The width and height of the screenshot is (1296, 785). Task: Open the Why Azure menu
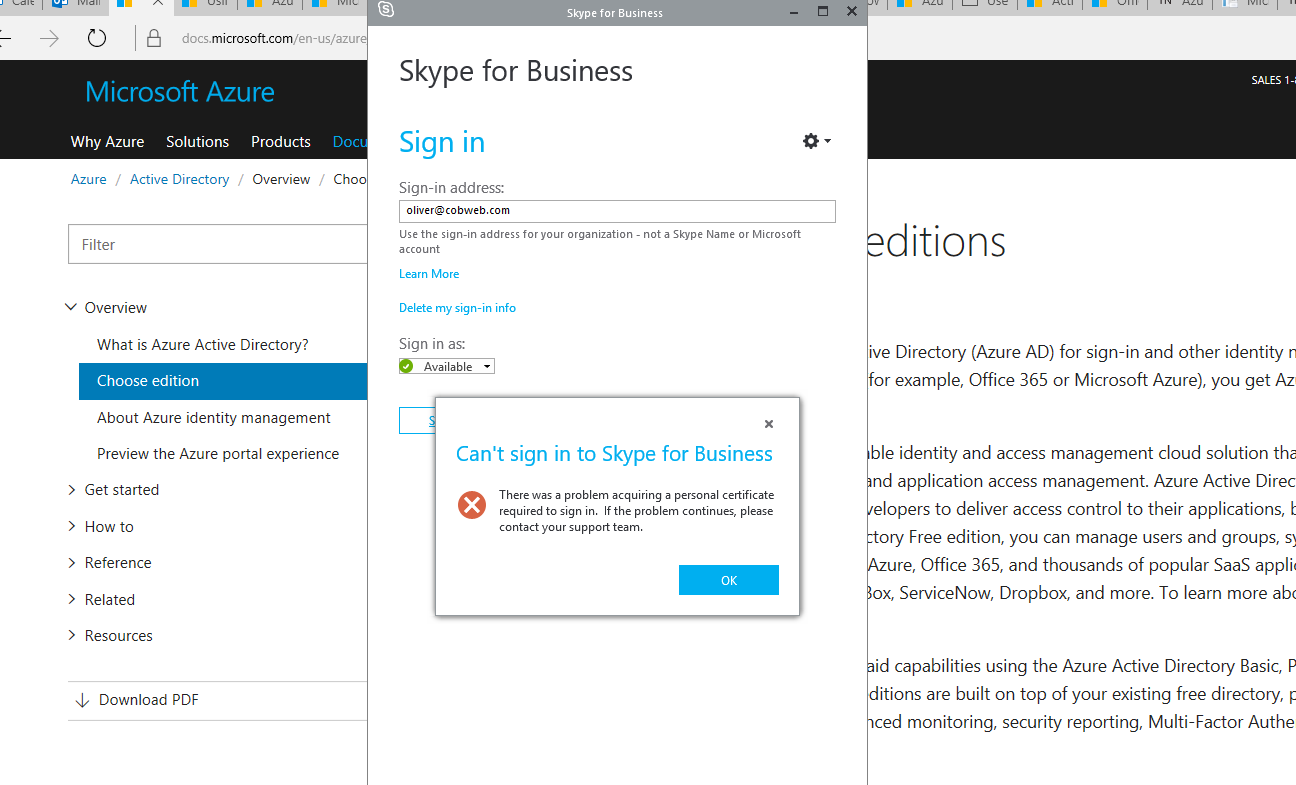coord(107,142)
